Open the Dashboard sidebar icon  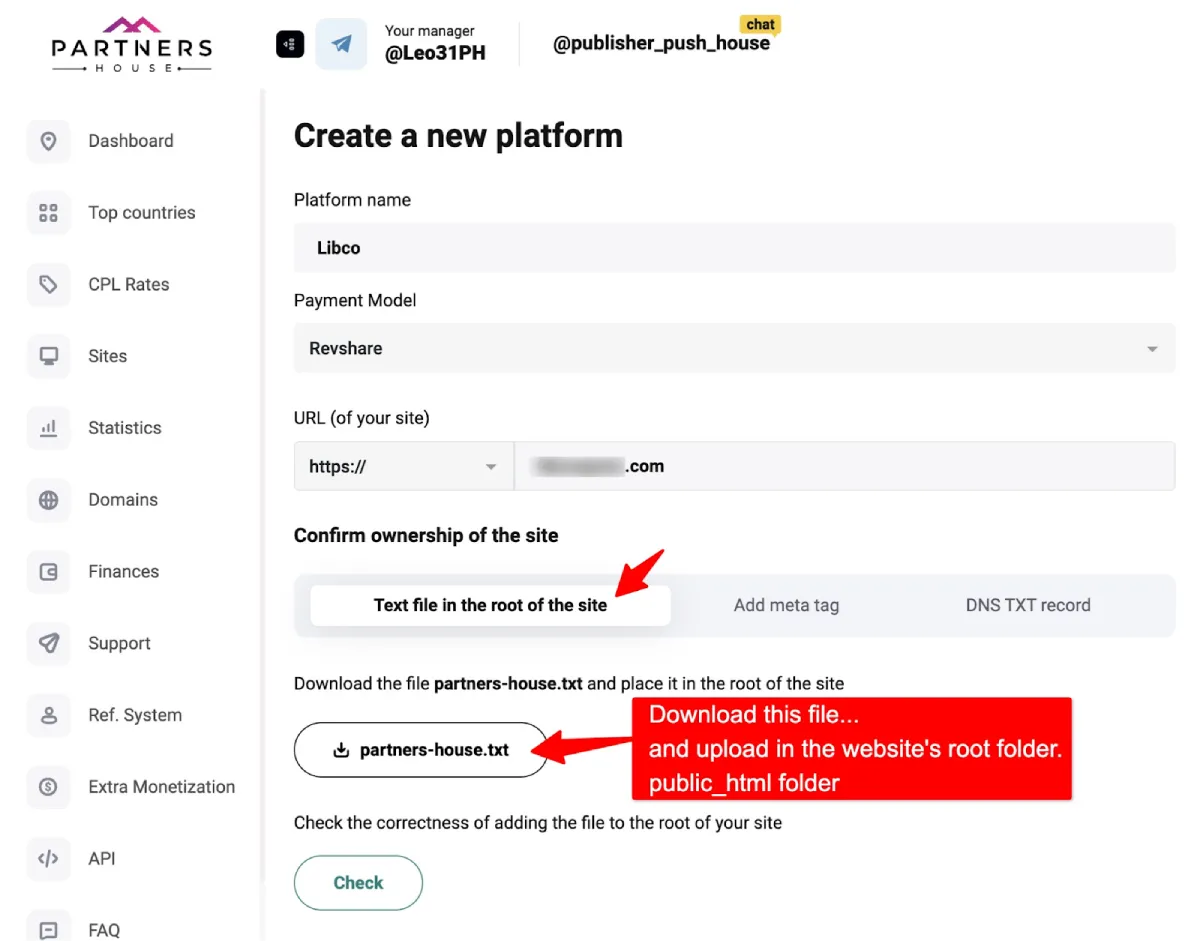click(x=48, y=141)
